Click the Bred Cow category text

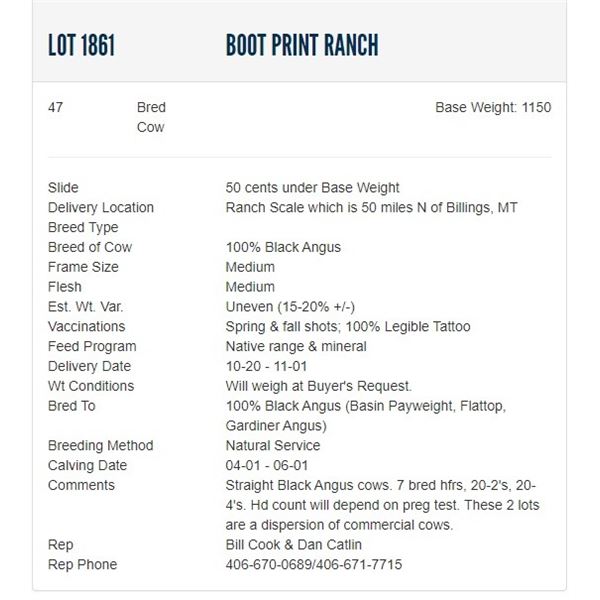point(151,117)
